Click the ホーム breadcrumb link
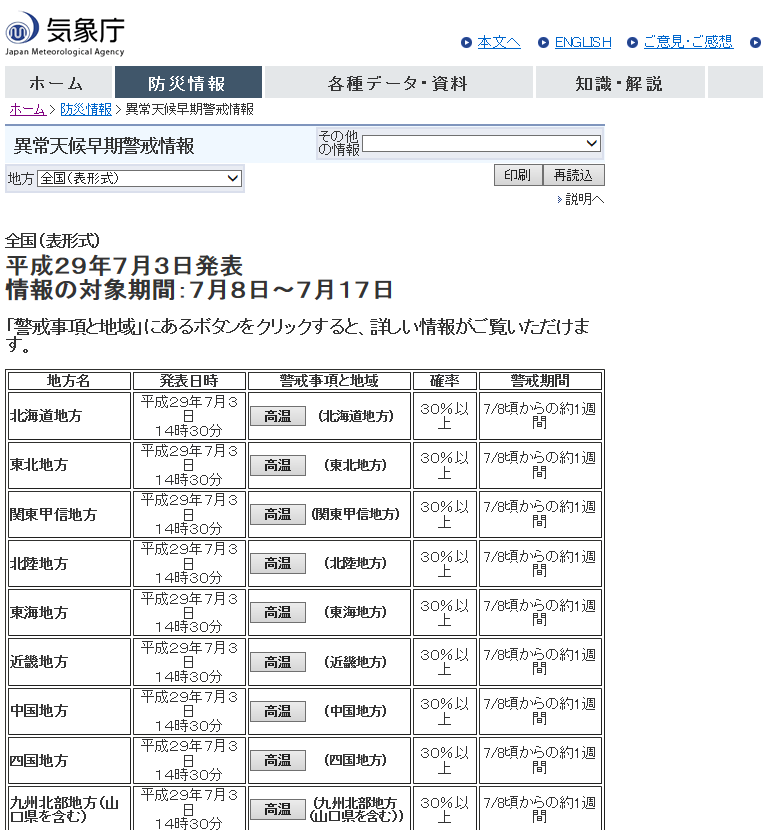This screenshot has height=830, width=763. tap(27, 109)
